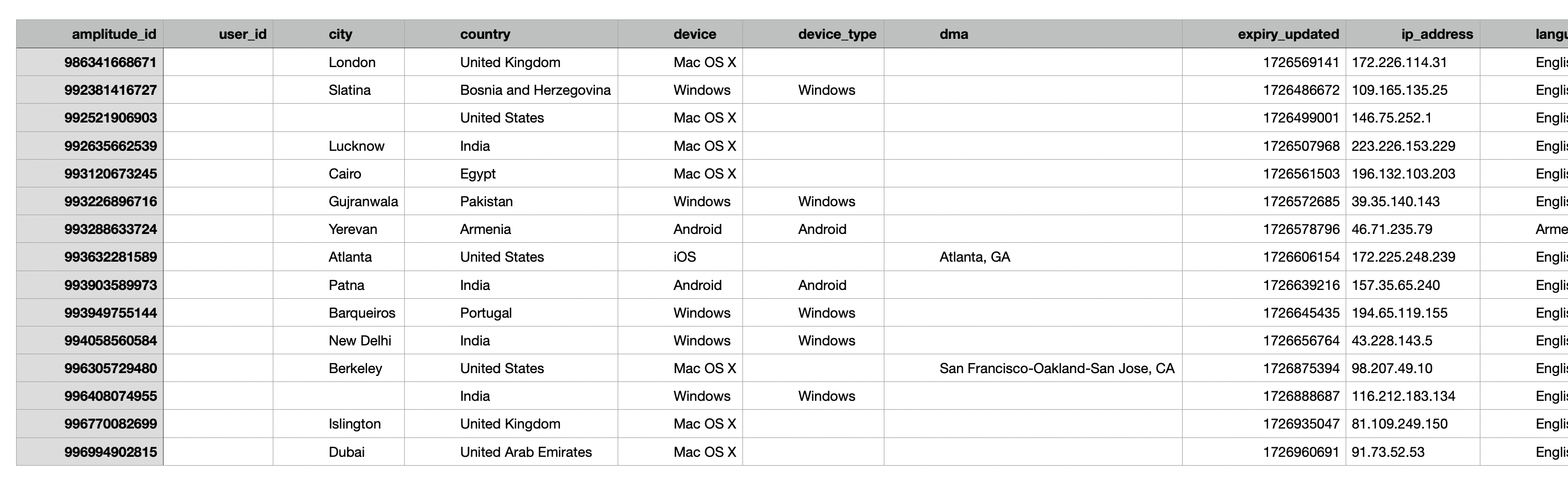This screenshot has height=479, width=1568.
Task: Select the empty user_id cell in London row
Action: 218,62
